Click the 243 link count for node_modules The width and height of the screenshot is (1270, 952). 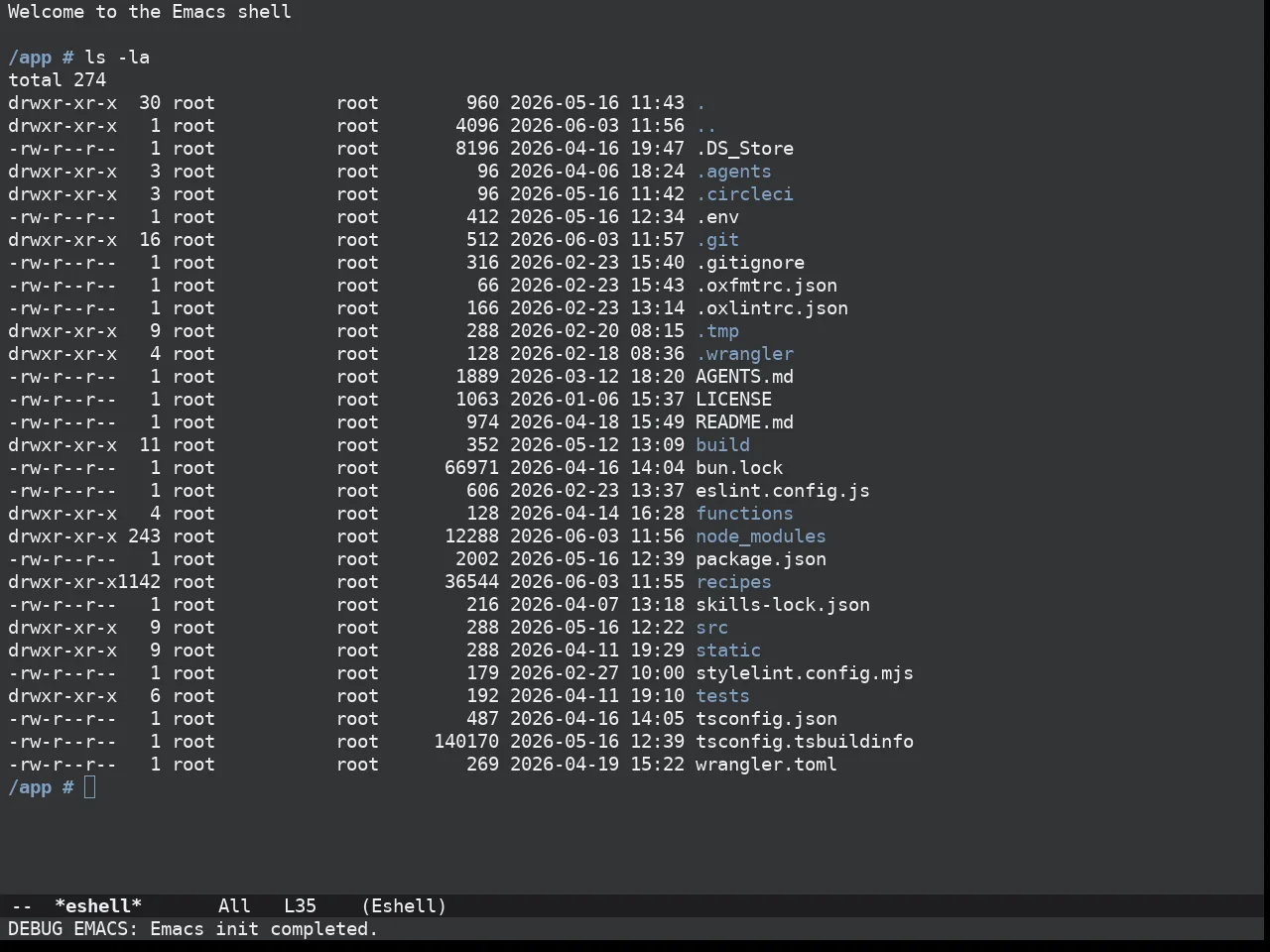coord(144,536)
